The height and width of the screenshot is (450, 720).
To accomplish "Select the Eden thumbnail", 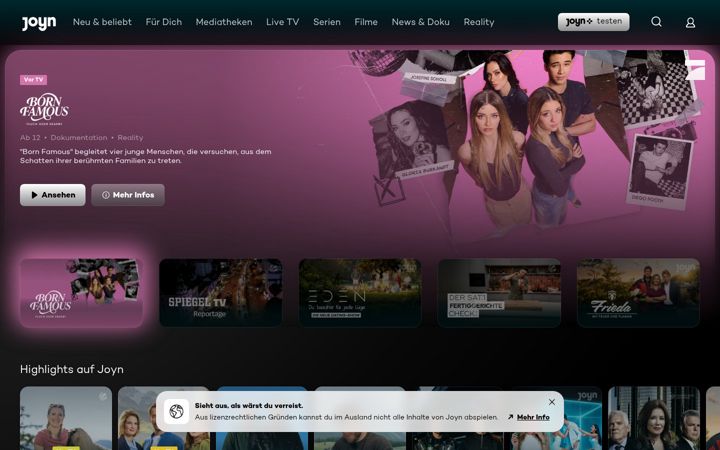I will 360,292.
